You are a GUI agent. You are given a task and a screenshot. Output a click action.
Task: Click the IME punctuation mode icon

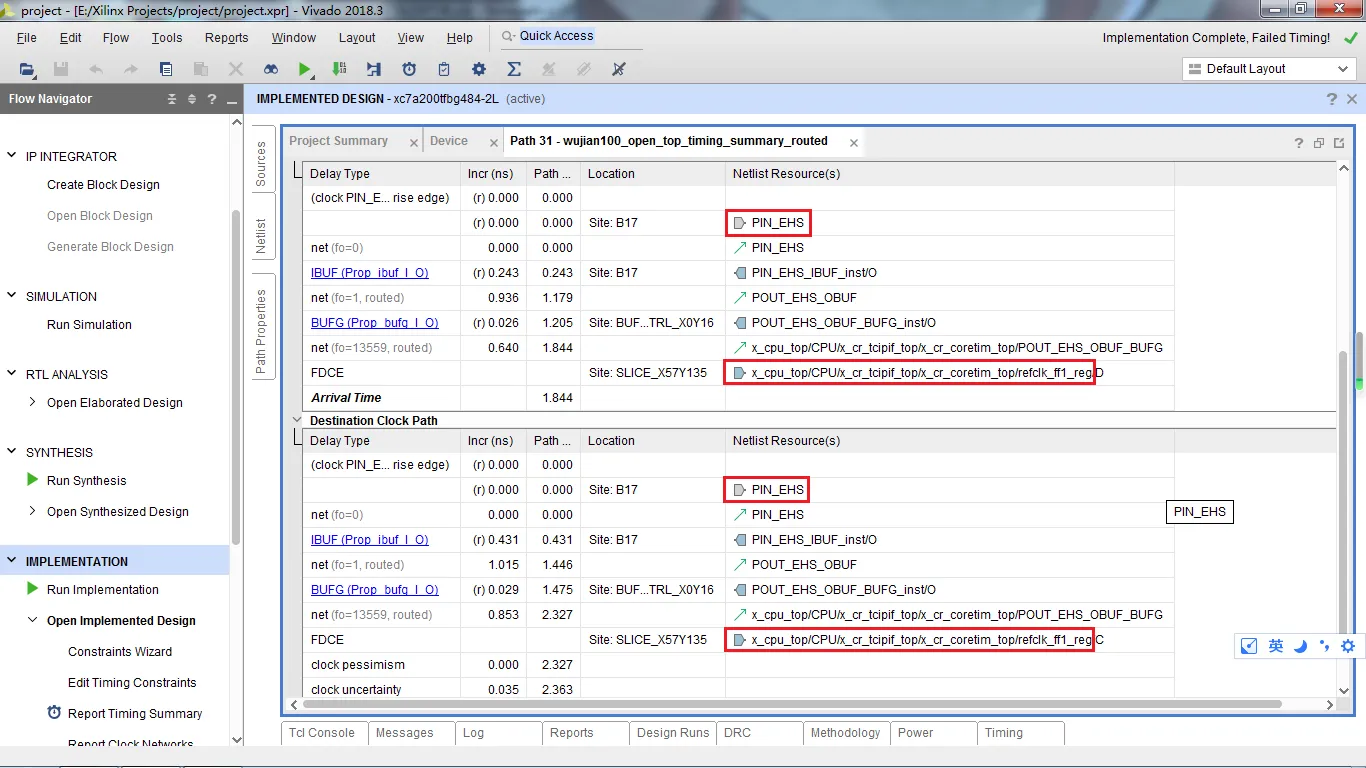click(x=1324, y=646)
